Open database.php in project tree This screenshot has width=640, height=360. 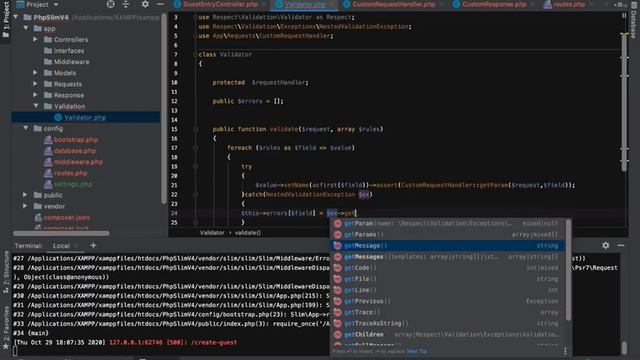point(75,151)
